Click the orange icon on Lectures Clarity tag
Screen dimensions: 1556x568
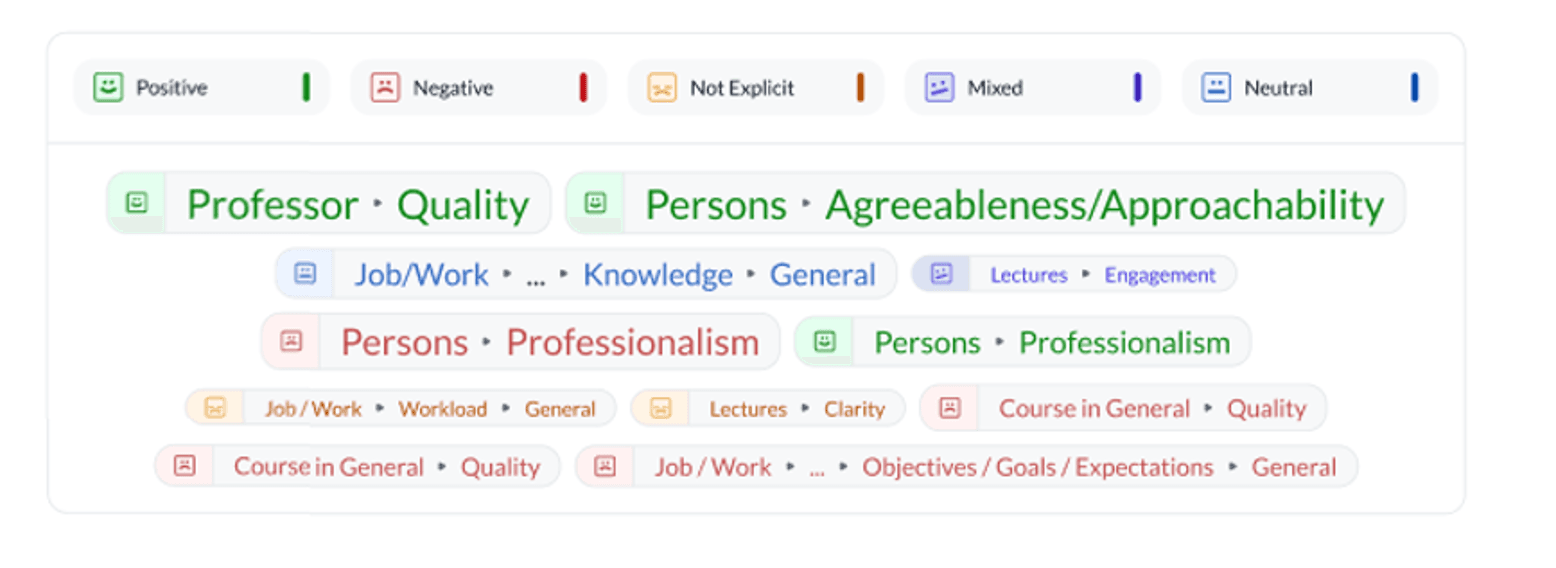click(x=660, y=408)
